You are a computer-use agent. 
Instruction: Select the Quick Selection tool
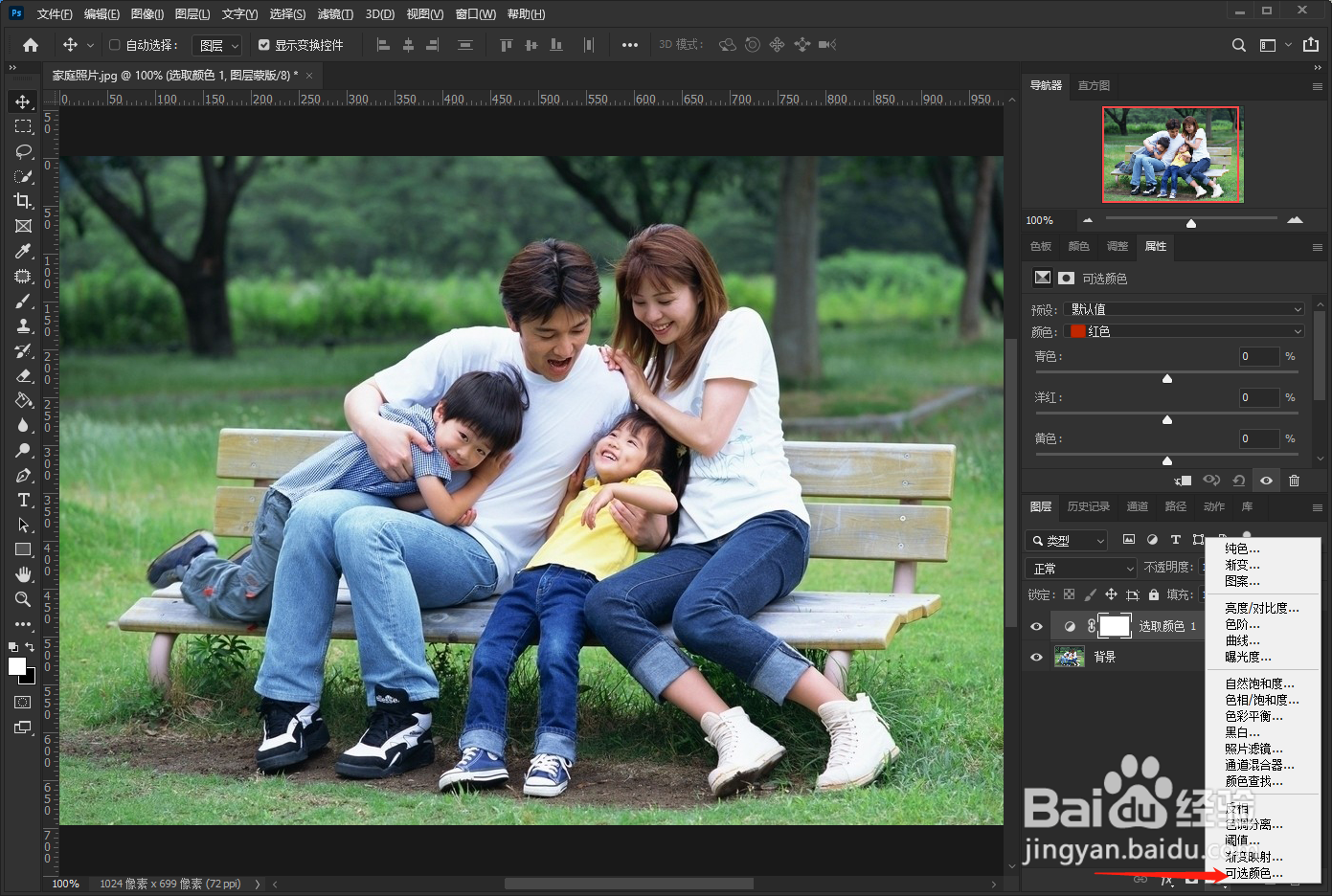[23, 176]
